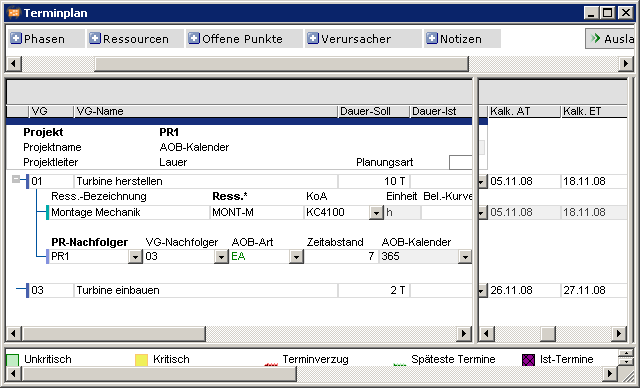Click the Bel.-Kurve field in resource row

(447, 213)
